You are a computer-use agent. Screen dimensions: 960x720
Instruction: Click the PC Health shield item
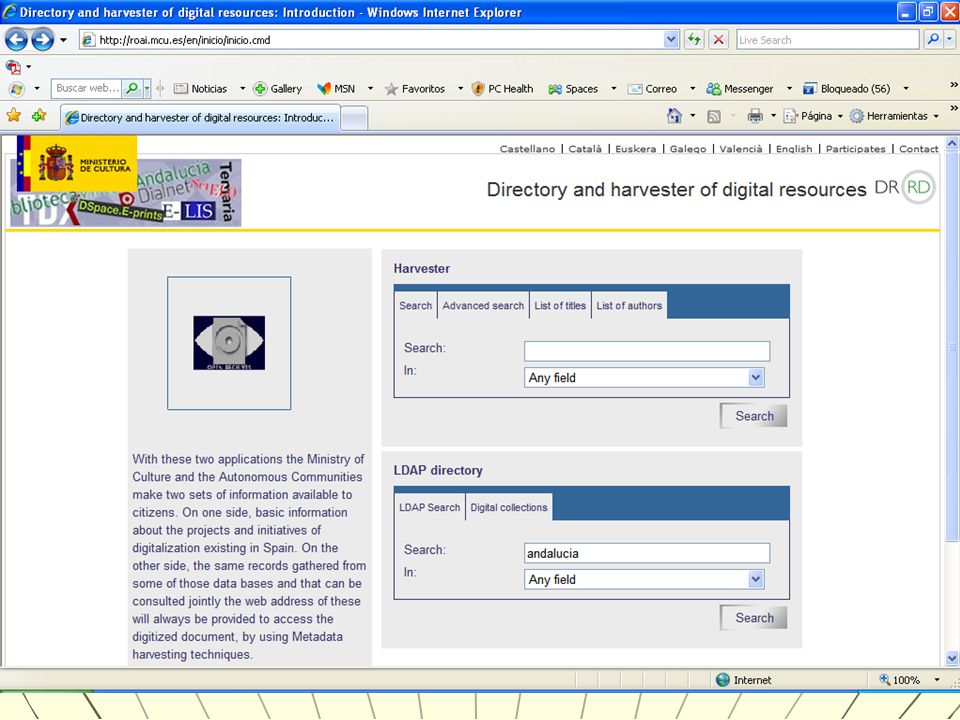click(x=502, y=89)
